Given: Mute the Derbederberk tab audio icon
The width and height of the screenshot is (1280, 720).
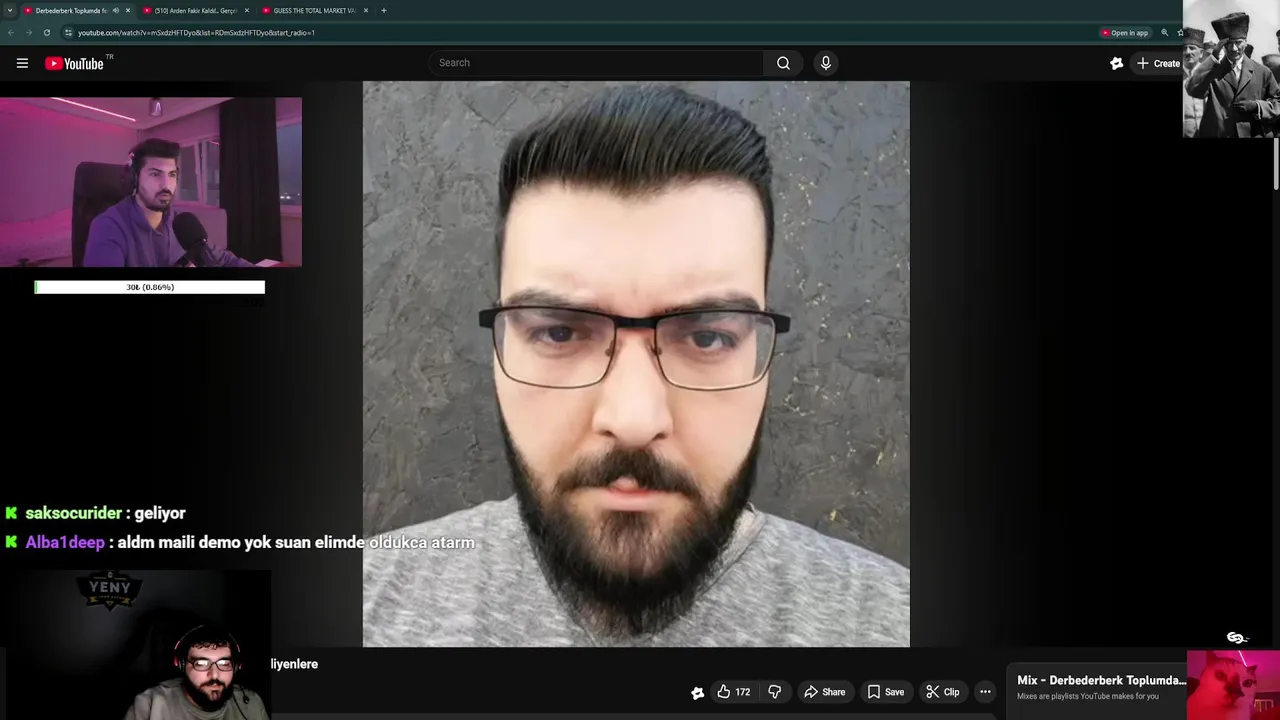Looking at the screenshot, I should click(115, 10).
